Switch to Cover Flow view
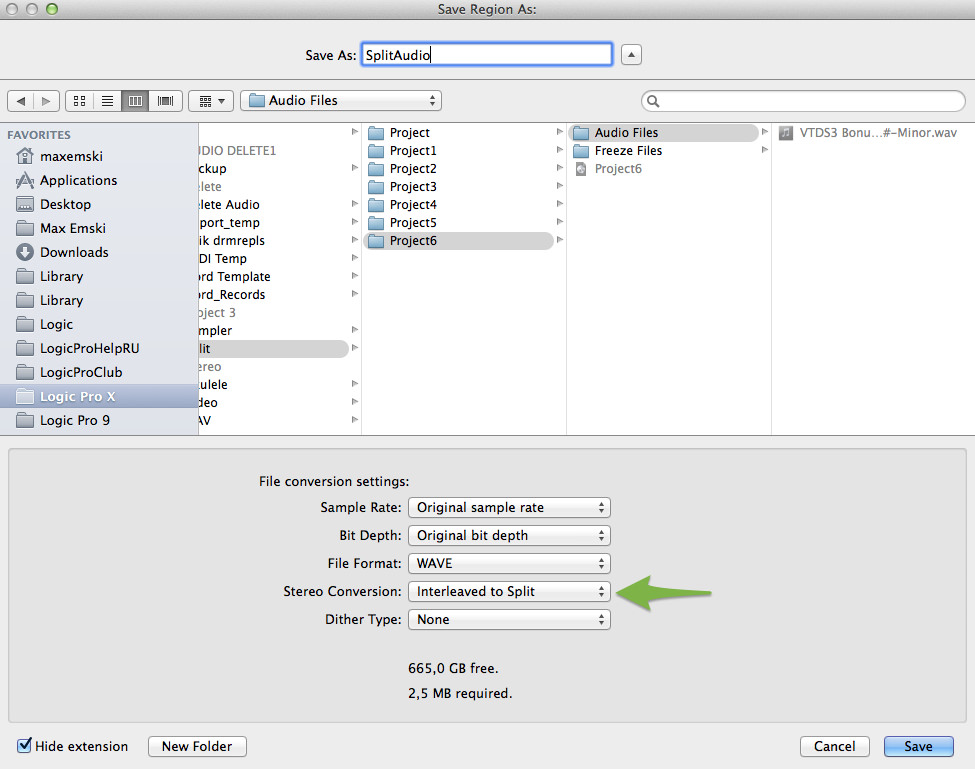 (x=164, y=100)
